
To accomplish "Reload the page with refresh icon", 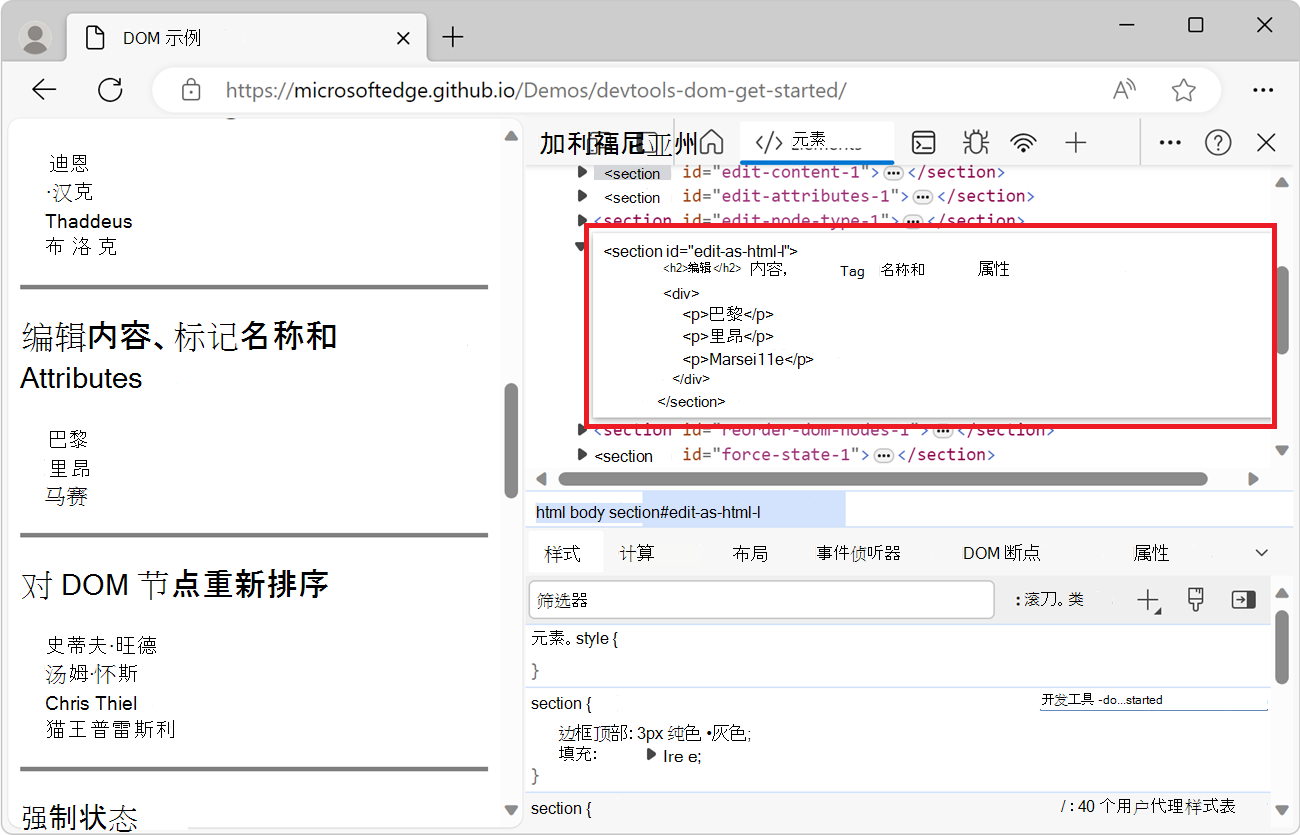I will pyautogui.click(x=110, y=90).
